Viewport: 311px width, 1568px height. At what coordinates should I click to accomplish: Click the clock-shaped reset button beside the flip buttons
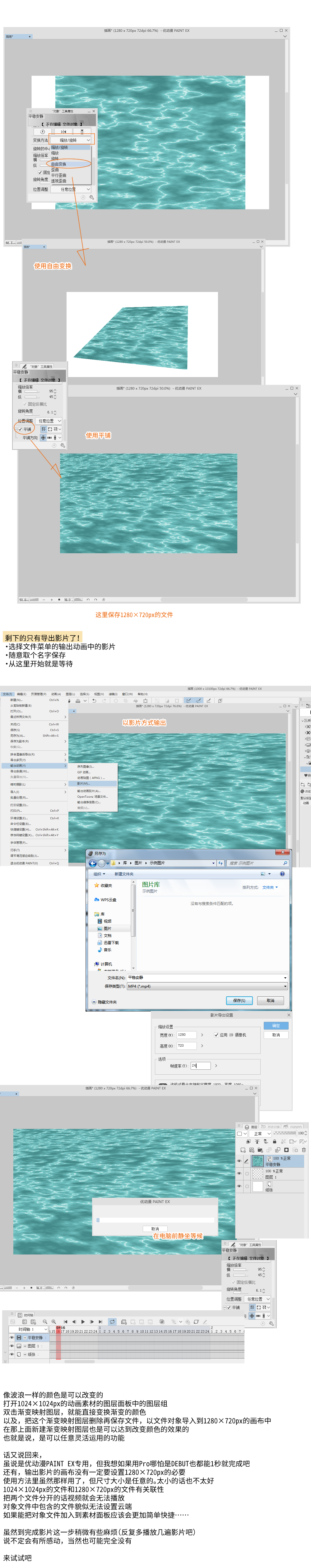pyautogui.click(x=43, y=131)
